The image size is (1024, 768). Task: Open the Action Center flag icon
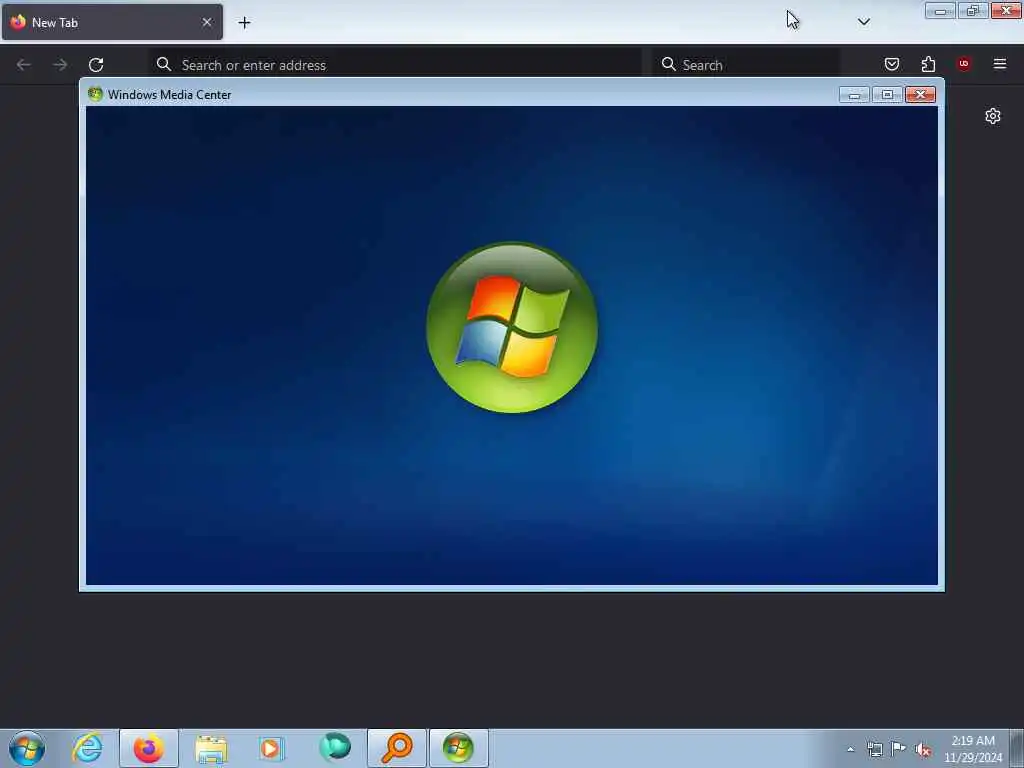[x=899, y=749]
